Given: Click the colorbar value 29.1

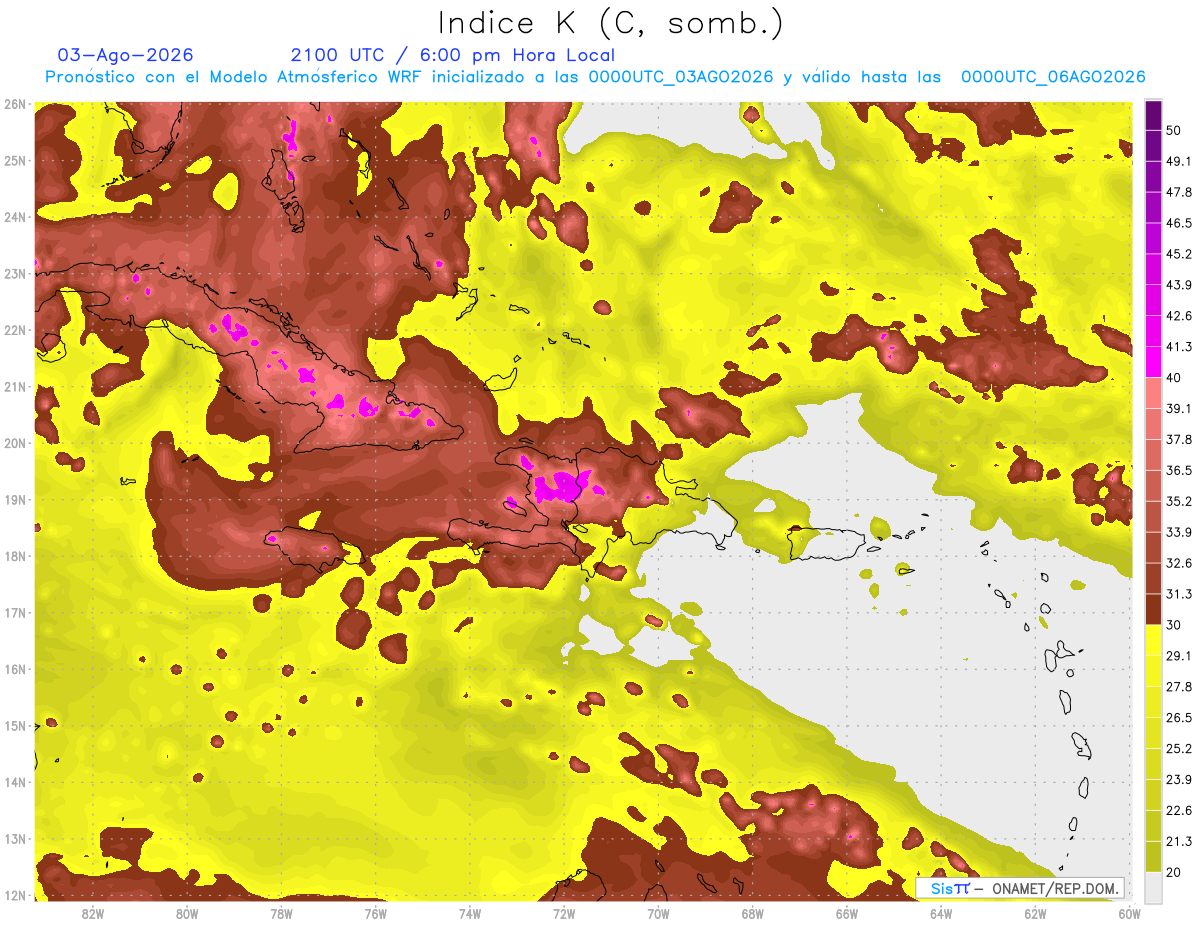Looking at the screenshot, I should (1179, 656).
